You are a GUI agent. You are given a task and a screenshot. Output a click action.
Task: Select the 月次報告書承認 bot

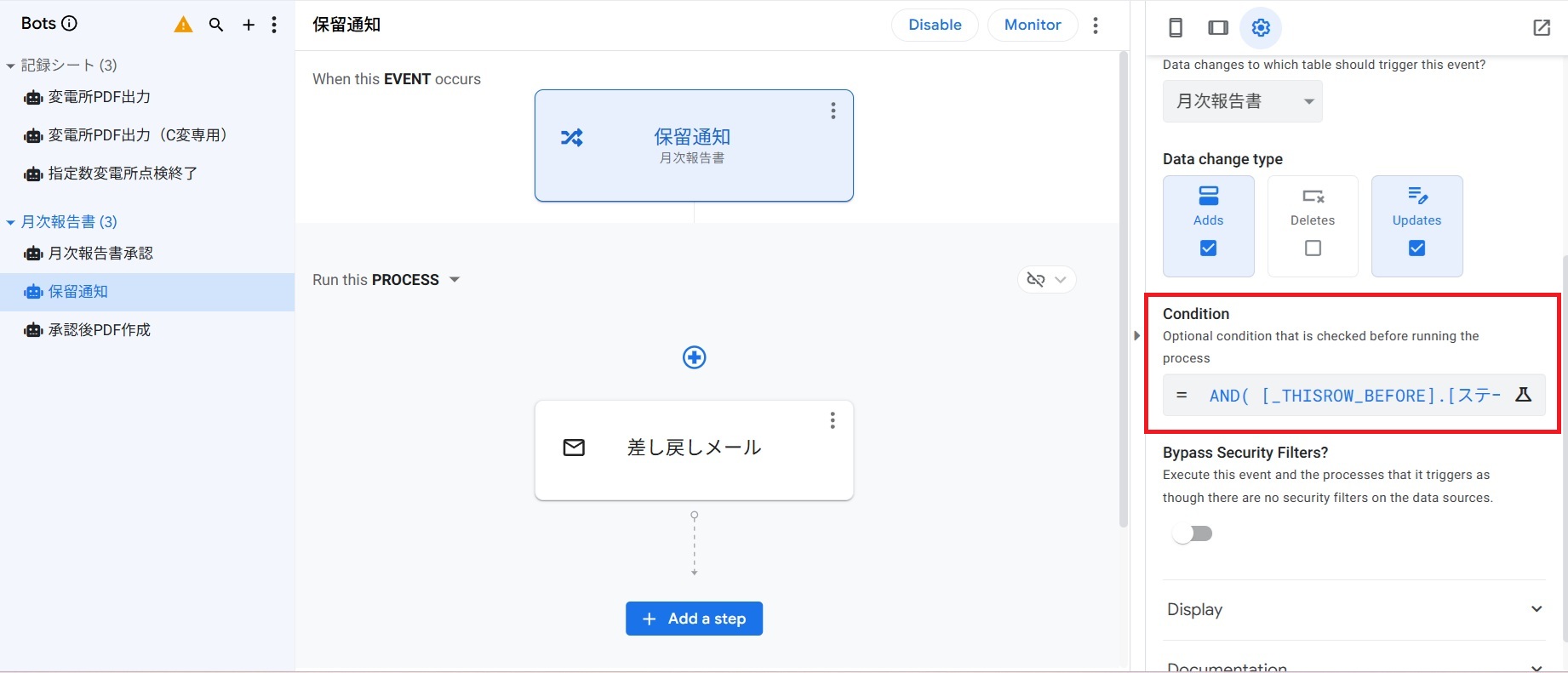coord(100,254)
